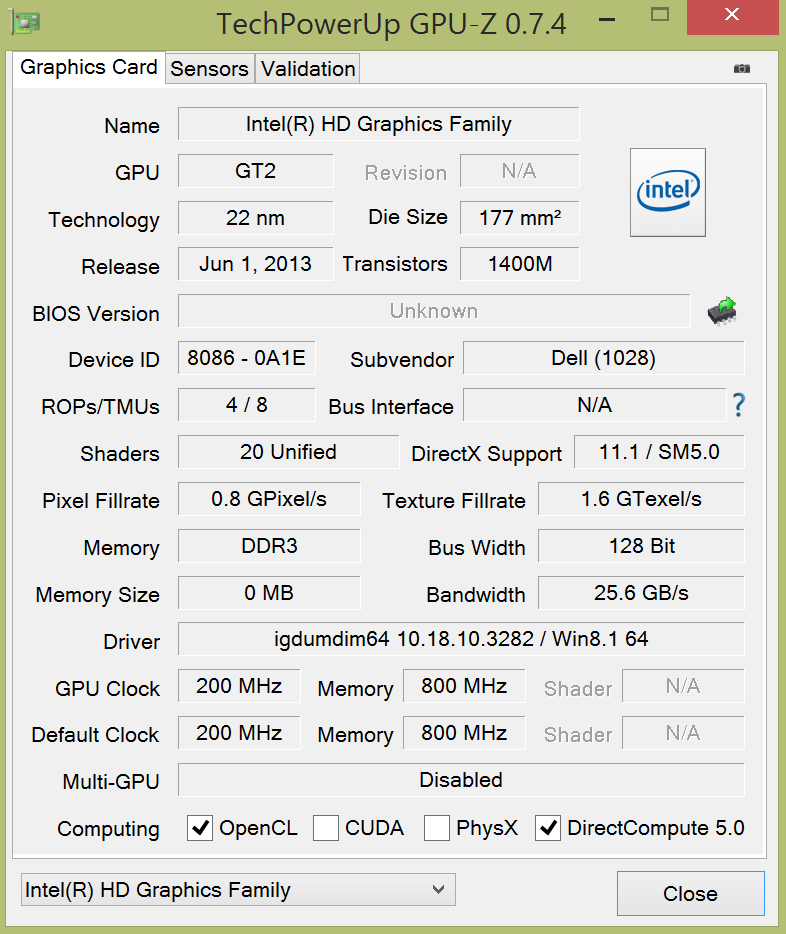Click the GPU-Z app icon in title bar
The height and width of the screenshot is (934, 786).
24,23
